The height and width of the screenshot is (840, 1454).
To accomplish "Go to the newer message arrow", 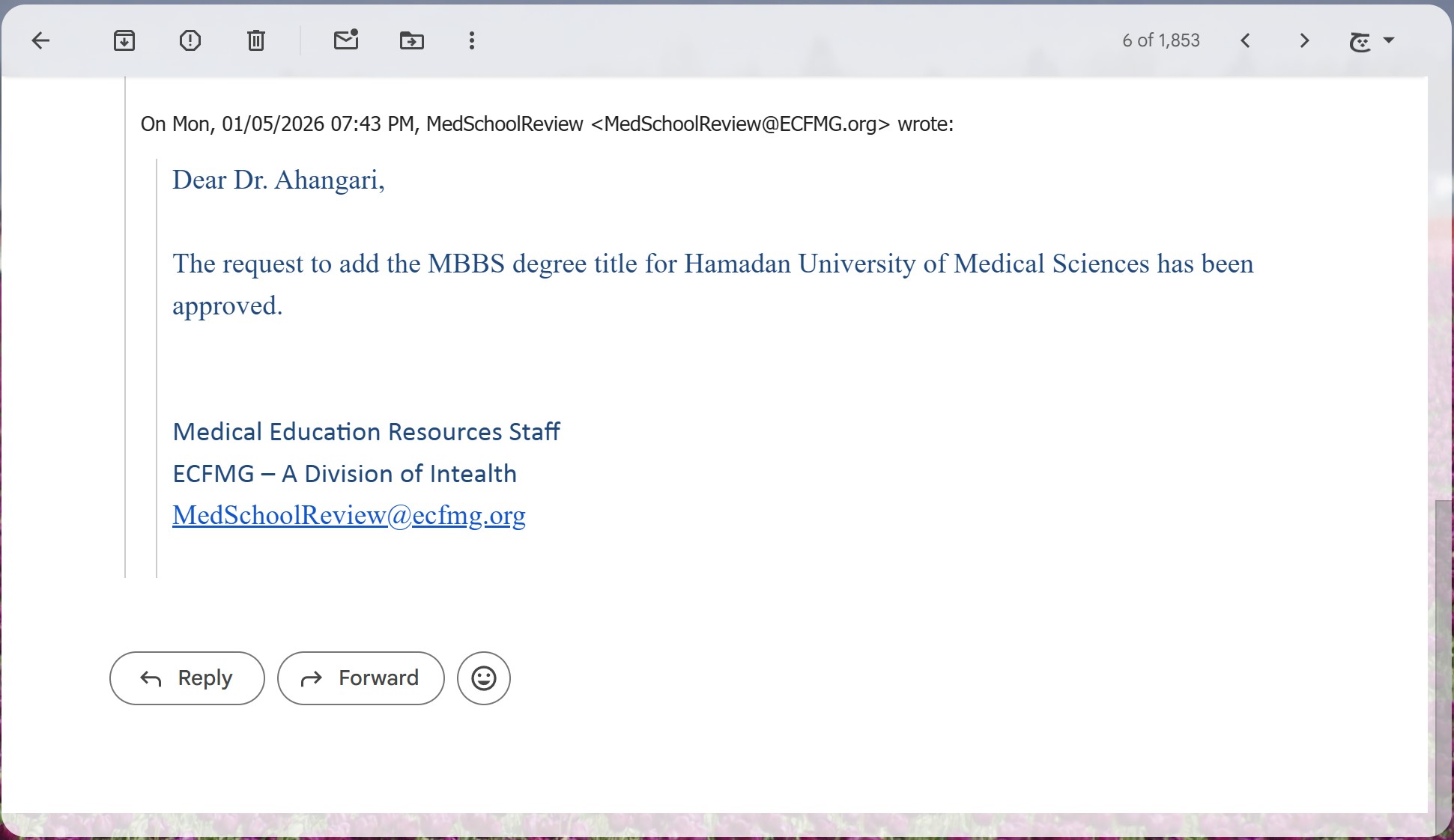I will [1246, 40].
